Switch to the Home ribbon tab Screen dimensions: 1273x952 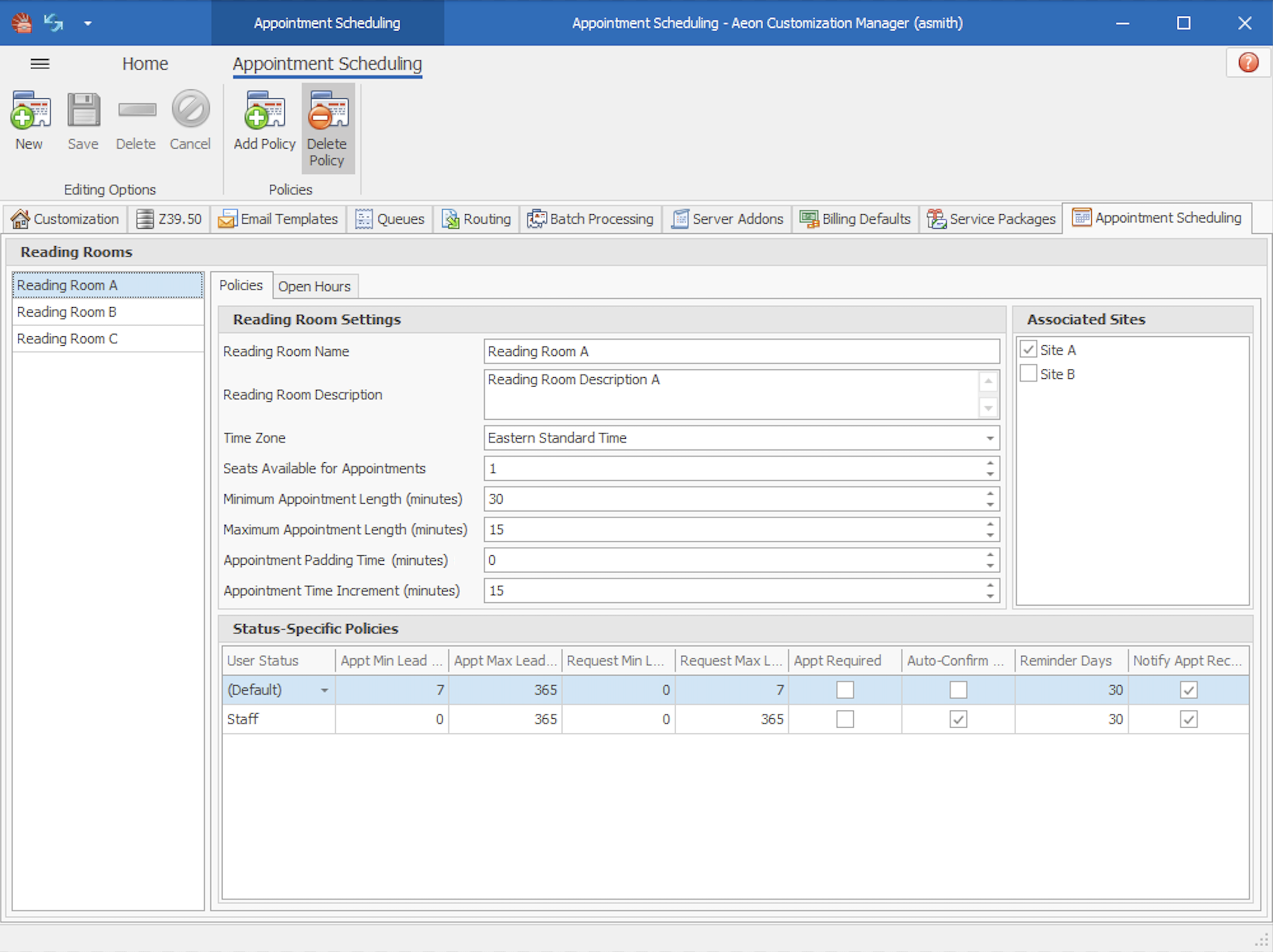[x=145, y=63]
